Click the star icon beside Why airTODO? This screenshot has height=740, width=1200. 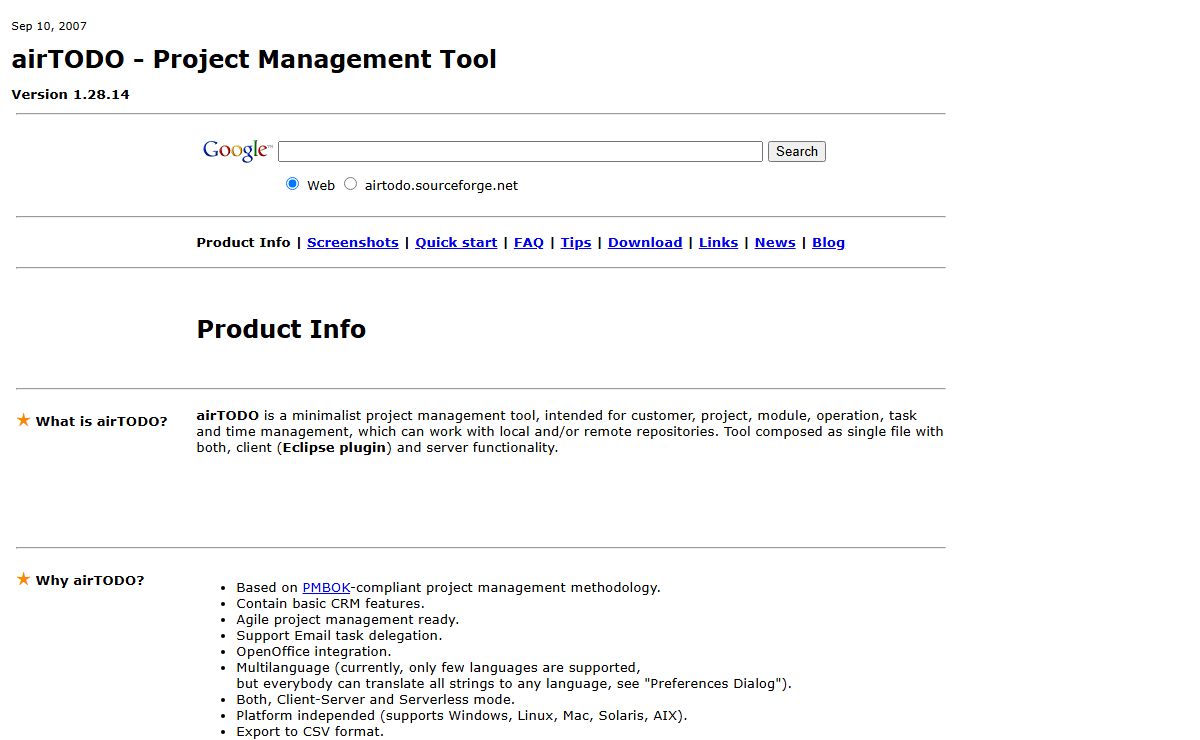[24, 579]
